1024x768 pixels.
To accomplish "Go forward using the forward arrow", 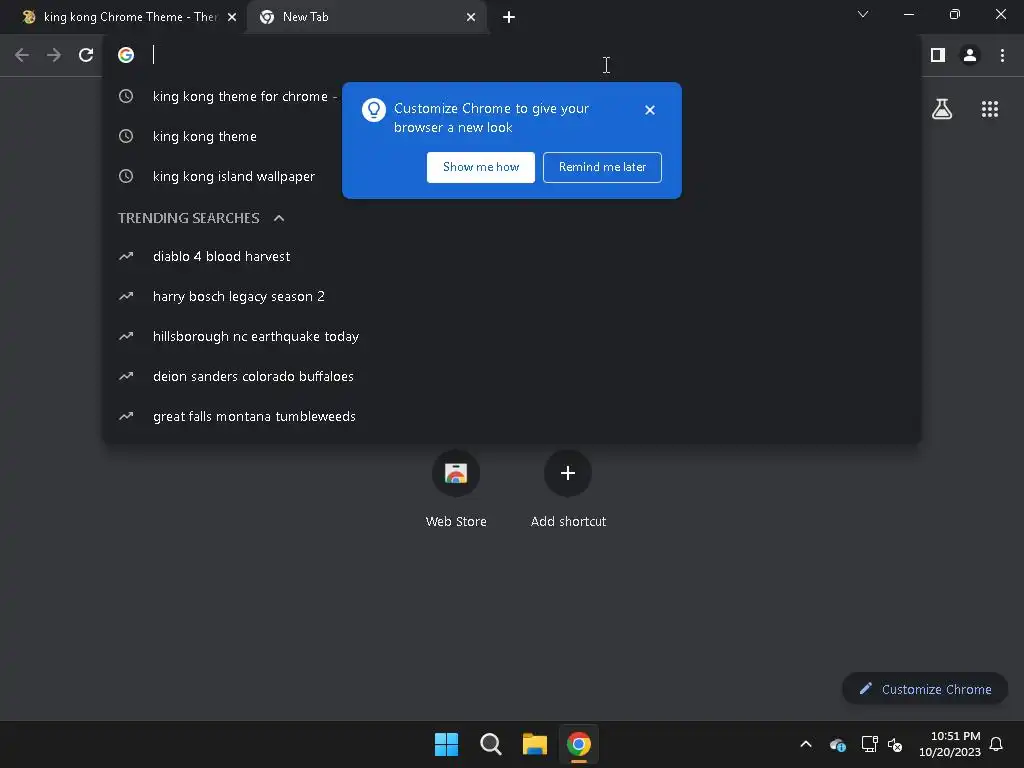I will tap(54, 55).
